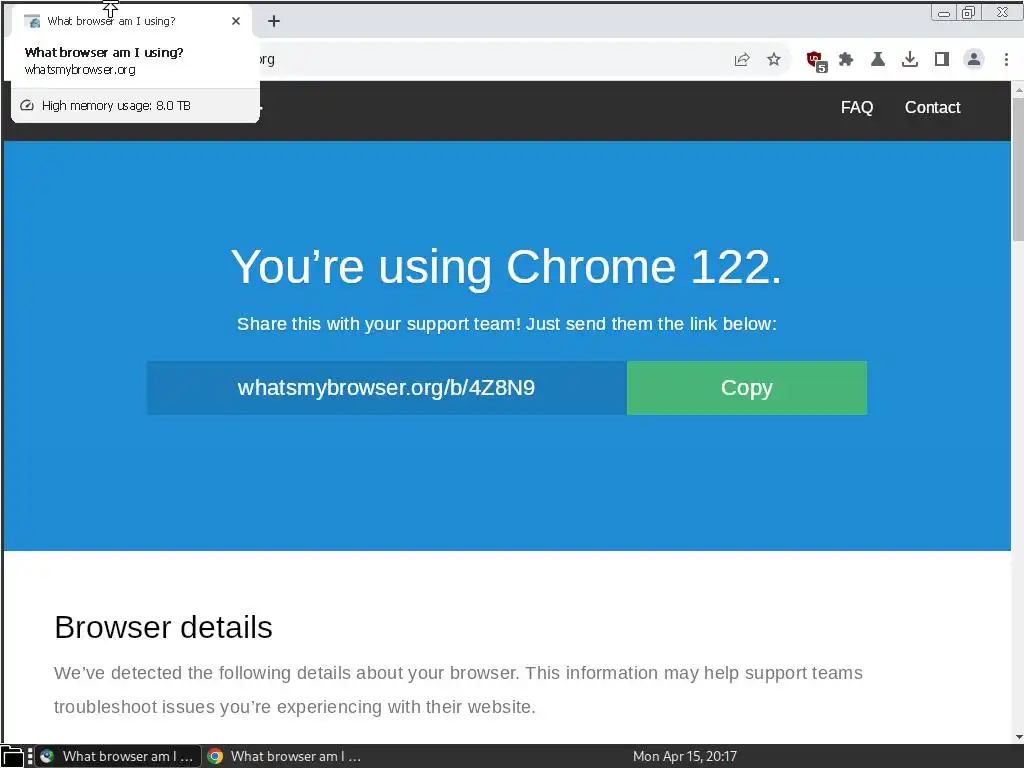Open the file manager icon in taskbar
This screenshot has width=1024, height=768.
[x=12, y=756]
